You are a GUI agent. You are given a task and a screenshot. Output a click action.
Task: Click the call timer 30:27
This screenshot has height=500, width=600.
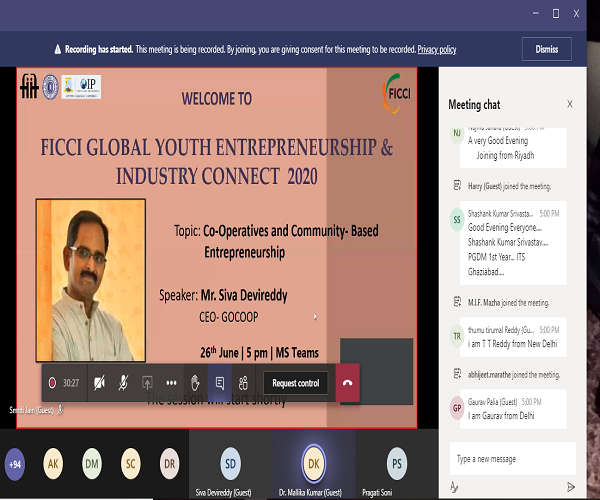(x=71, y=383)
